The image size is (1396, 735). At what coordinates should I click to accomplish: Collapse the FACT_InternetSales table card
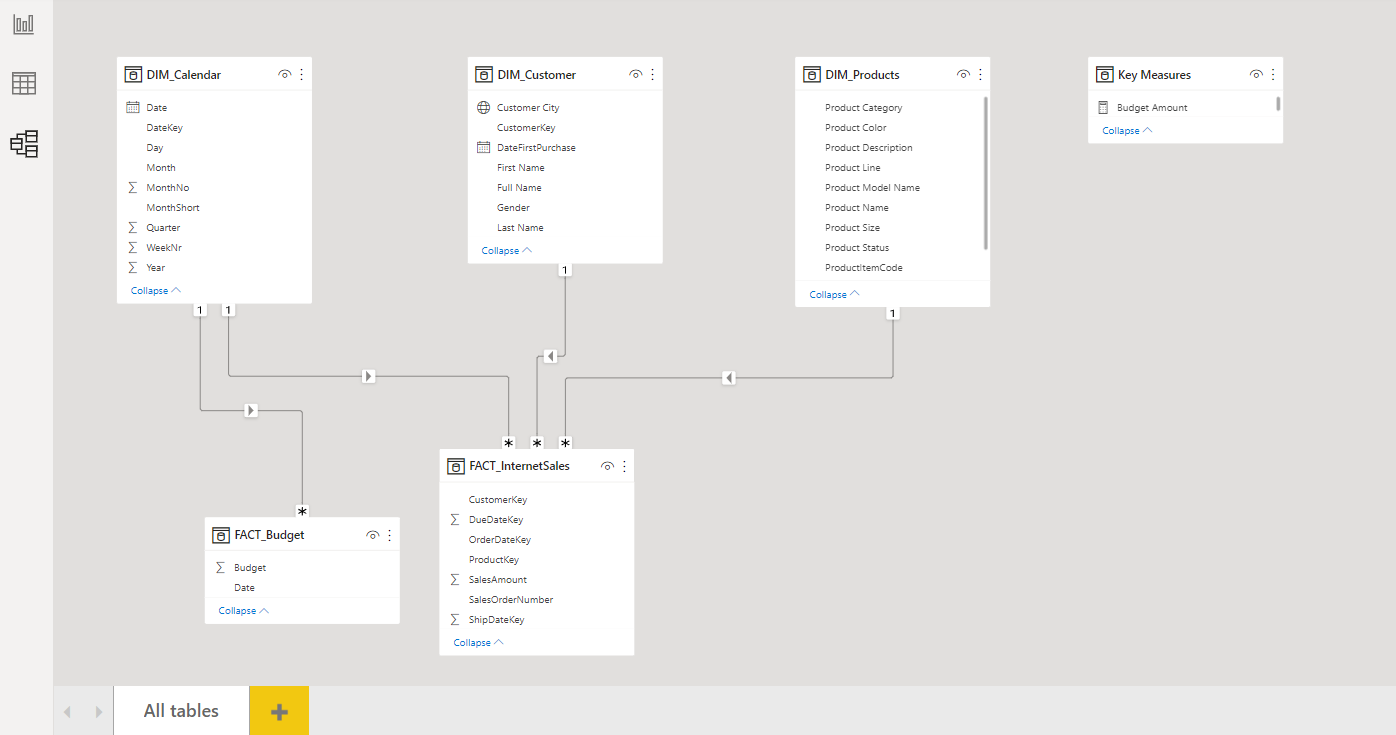tap(479, 642)
